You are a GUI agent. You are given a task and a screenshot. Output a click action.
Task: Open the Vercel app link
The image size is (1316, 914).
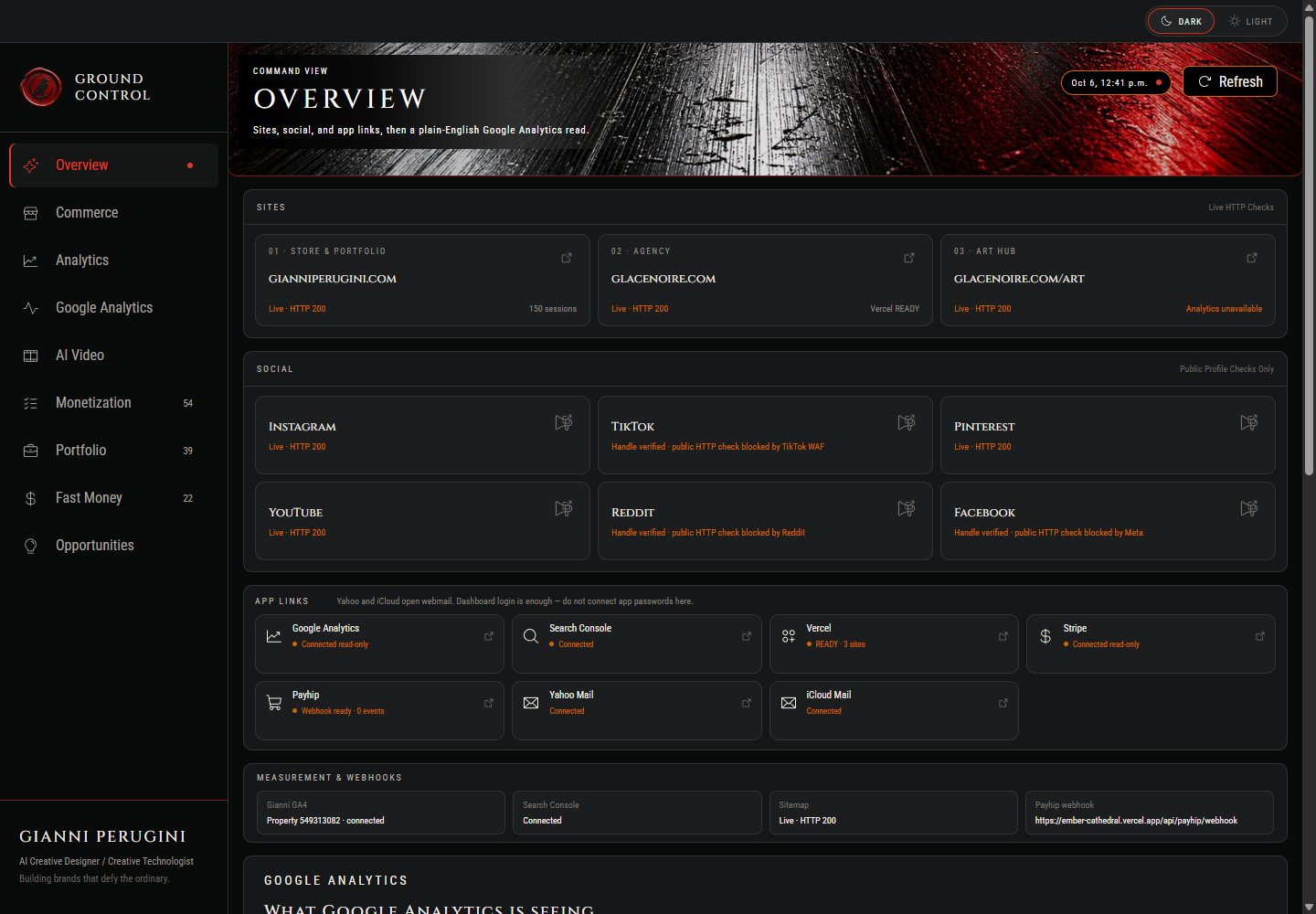(894, 644)
